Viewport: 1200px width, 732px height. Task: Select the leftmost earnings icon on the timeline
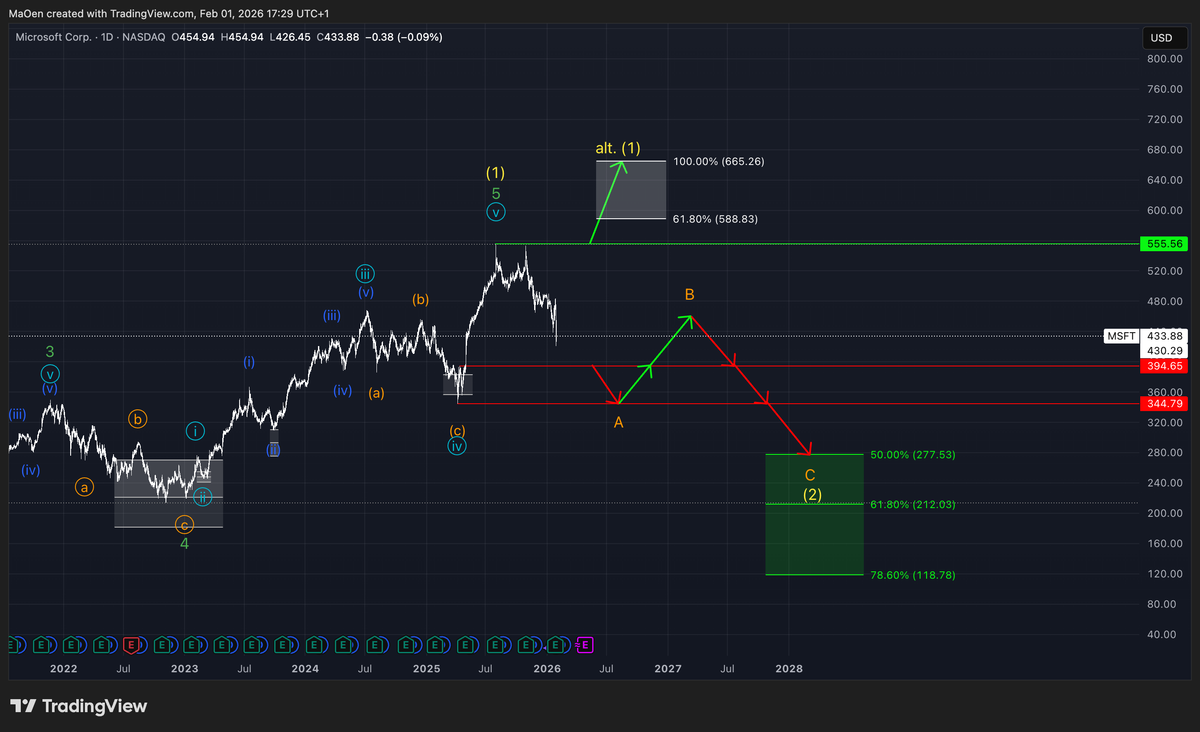point(14,645)
